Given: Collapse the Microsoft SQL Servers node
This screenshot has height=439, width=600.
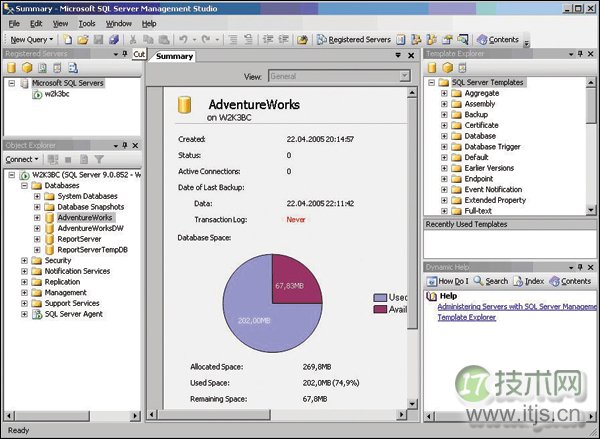Looking at the screenshot, I should tap(12, 83).
